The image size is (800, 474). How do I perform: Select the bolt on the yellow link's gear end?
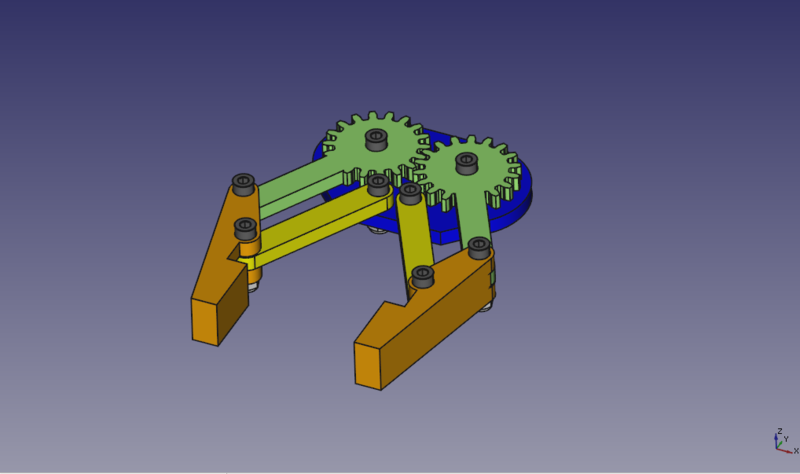point(377,185)
